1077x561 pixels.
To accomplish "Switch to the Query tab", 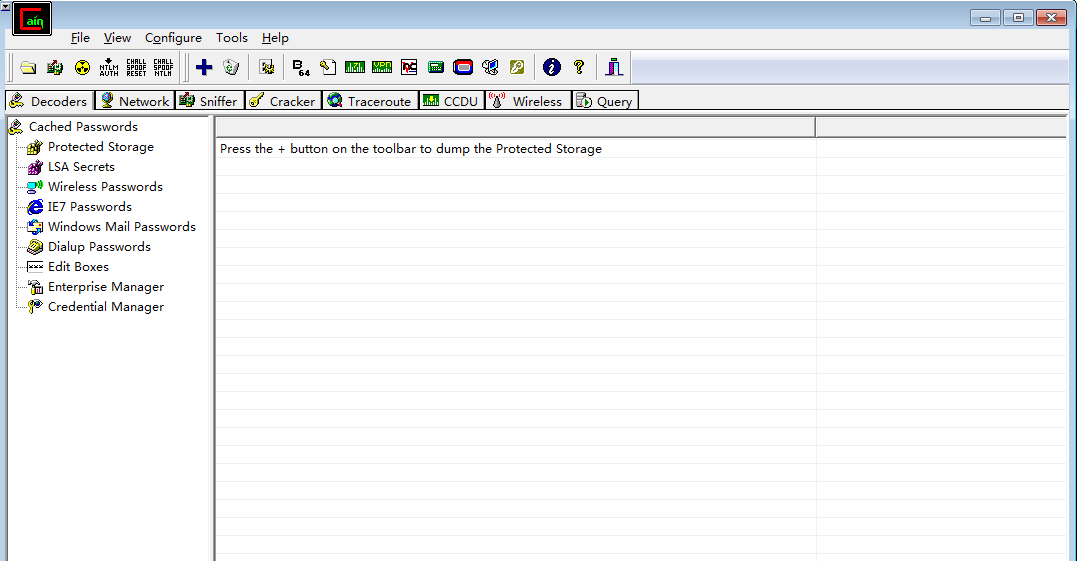I will click(x=605, y=101).
